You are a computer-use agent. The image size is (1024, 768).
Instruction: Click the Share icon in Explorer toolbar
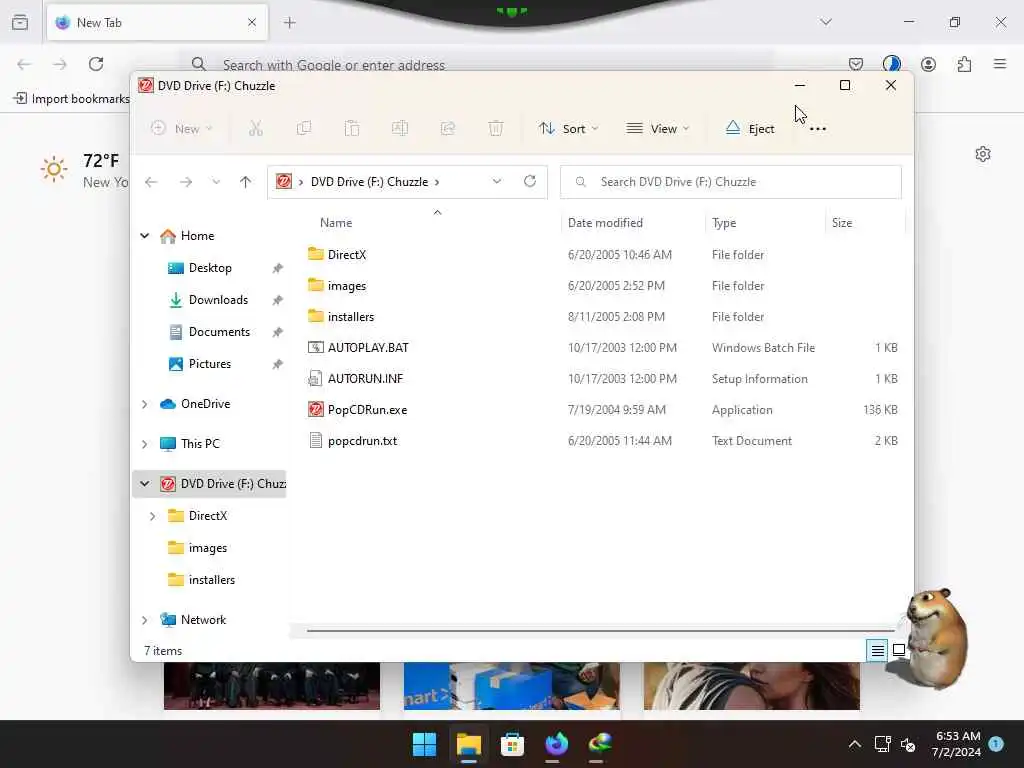(448, 128)
